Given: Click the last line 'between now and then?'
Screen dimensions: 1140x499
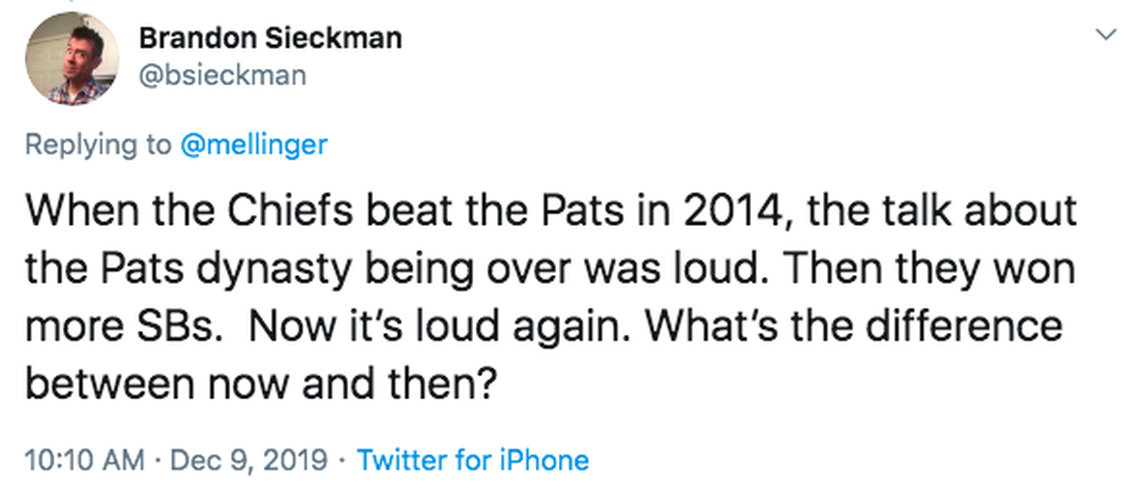Looking at the screenshot, I should pos(262,383).
